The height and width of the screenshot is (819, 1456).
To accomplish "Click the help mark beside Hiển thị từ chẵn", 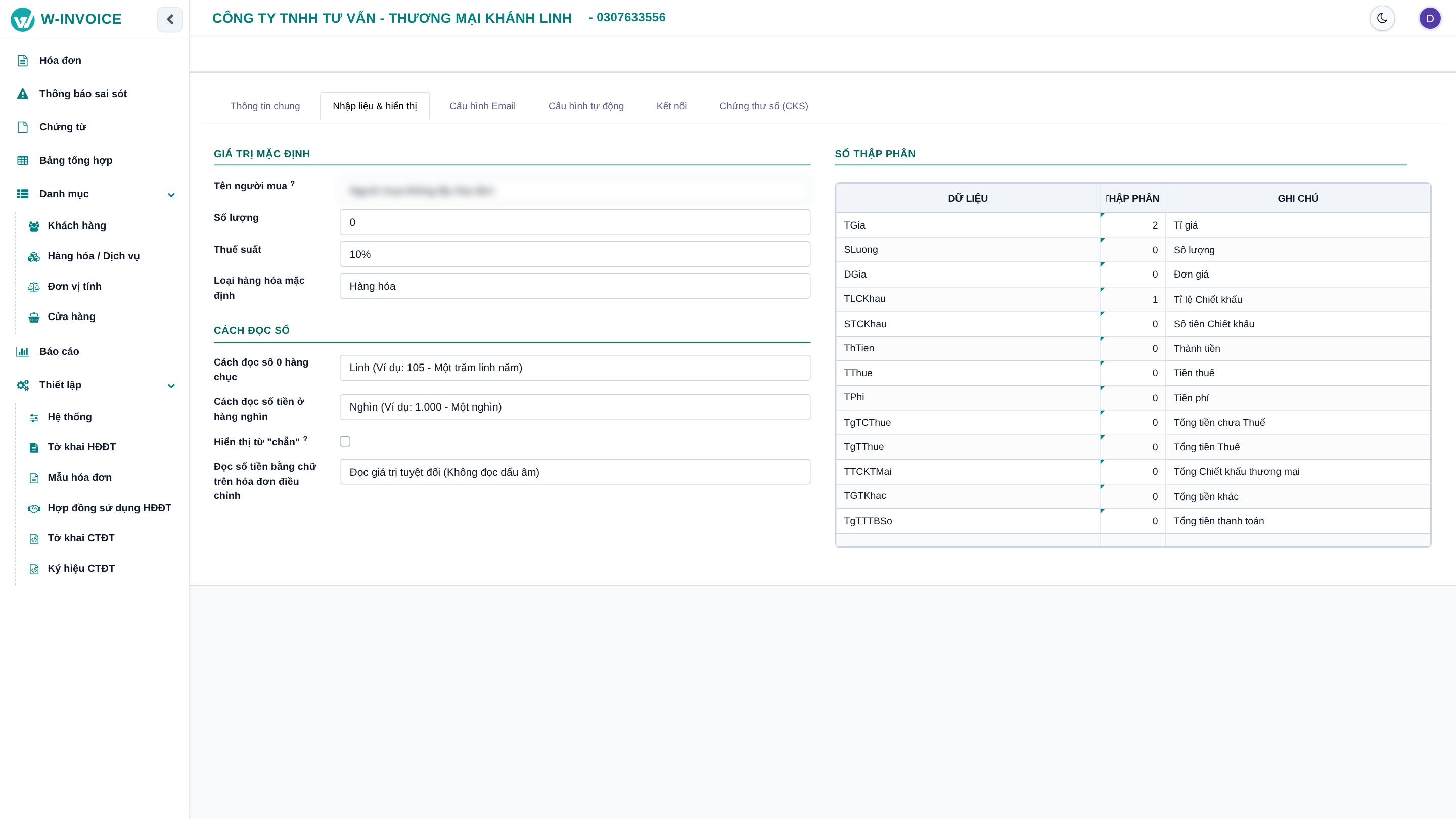I will [305, 439].
